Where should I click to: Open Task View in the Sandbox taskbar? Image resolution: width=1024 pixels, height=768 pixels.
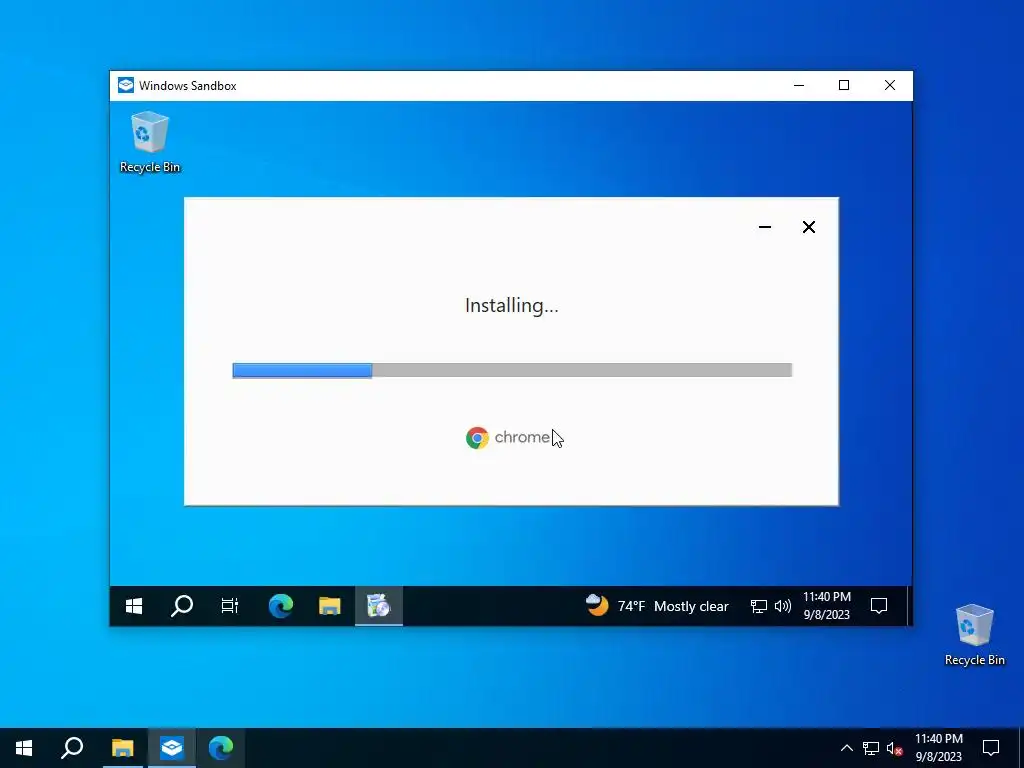[230, 606]
